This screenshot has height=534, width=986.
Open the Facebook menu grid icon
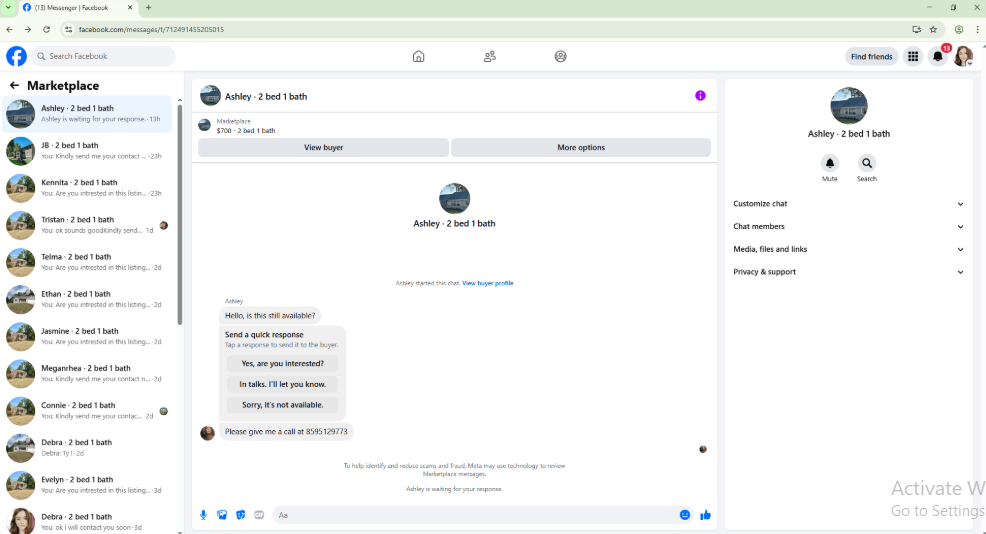pyautogui.click(x=912, y=57)
